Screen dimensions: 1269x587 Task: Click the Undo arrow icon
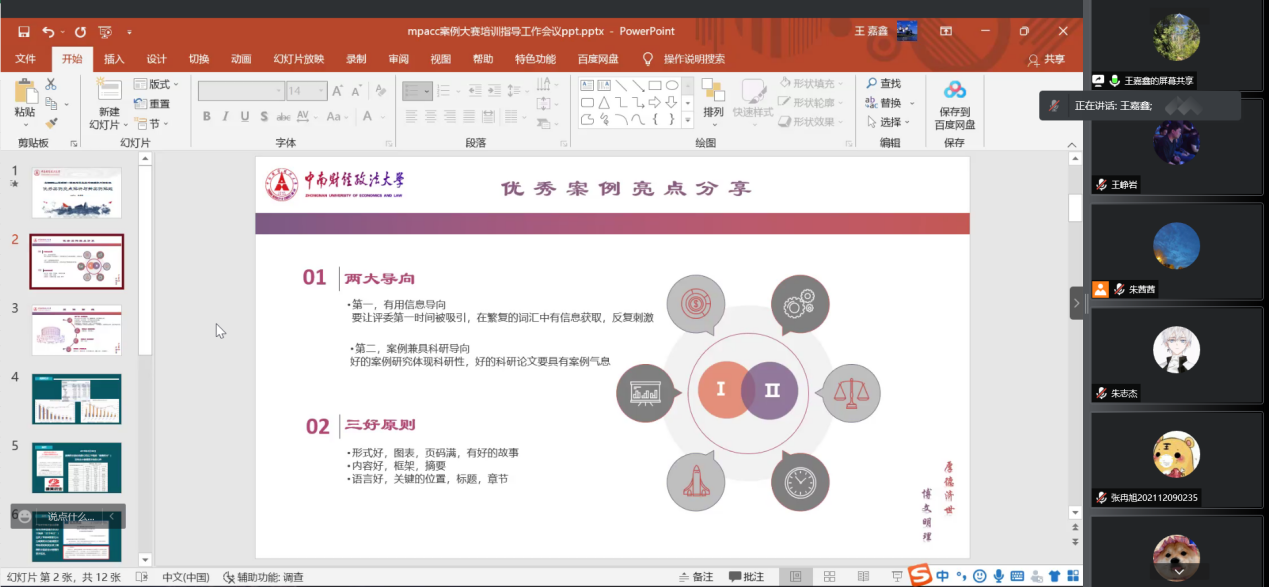(x=48, y=32)
